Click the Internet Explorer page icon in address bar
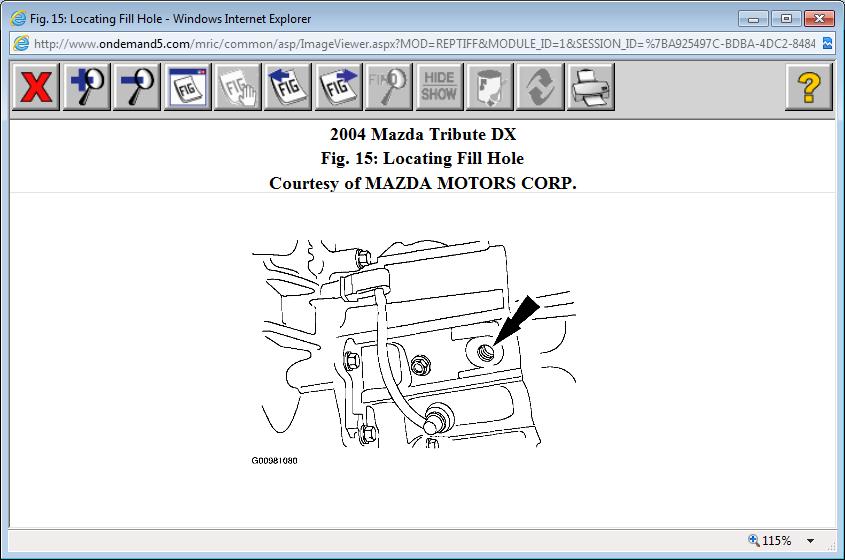This screenshot has height=560, width=845. click(x=21, y=44)
